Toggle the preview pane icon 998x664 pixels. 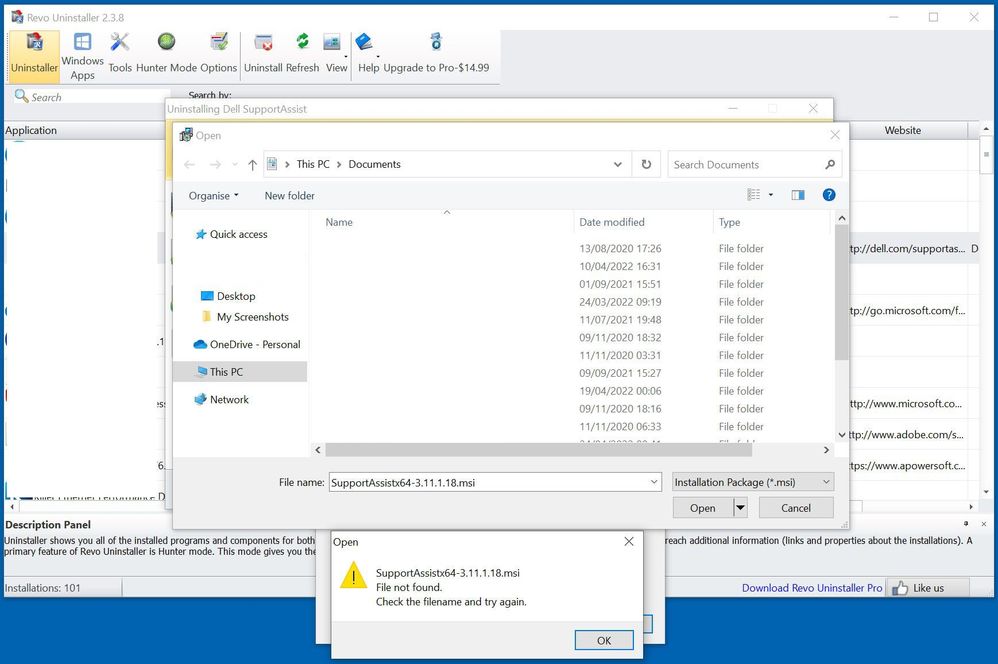pos(798,195)
